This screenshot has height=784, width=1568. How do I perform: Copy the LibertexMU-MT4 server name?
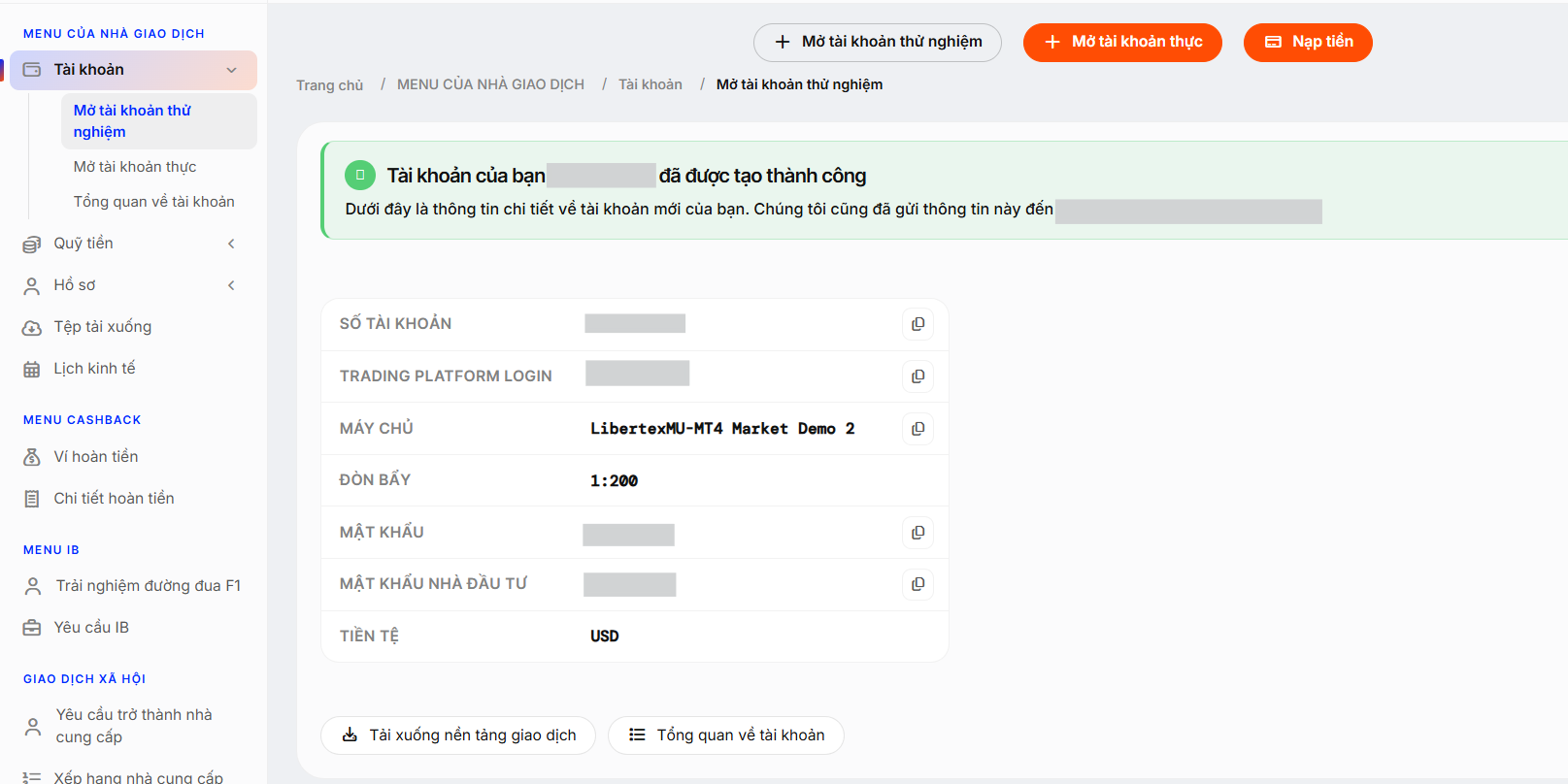(x=917, y=429)
